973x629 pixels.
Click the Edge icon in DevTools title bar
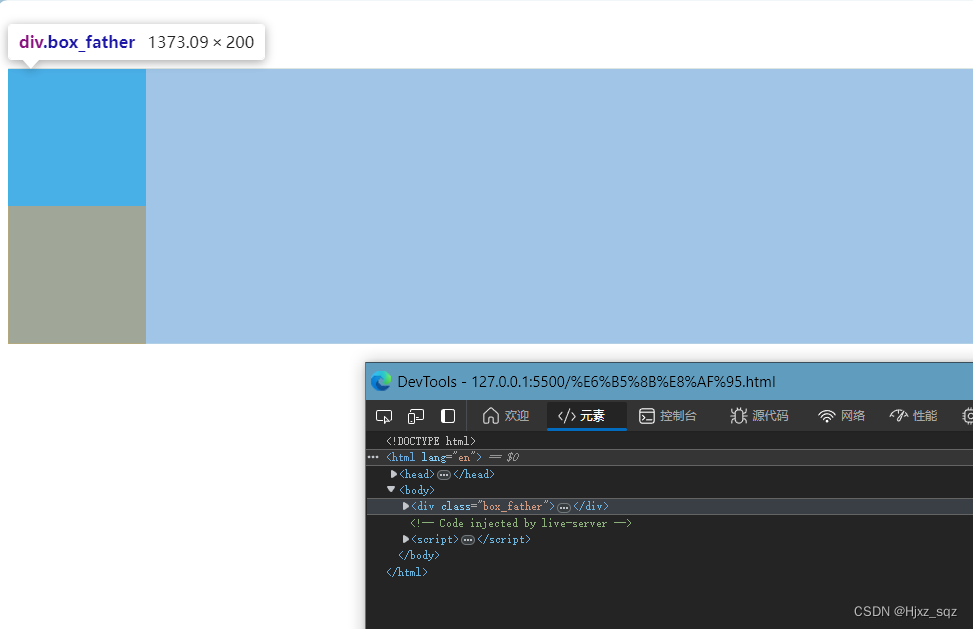[x=381, y=381]
